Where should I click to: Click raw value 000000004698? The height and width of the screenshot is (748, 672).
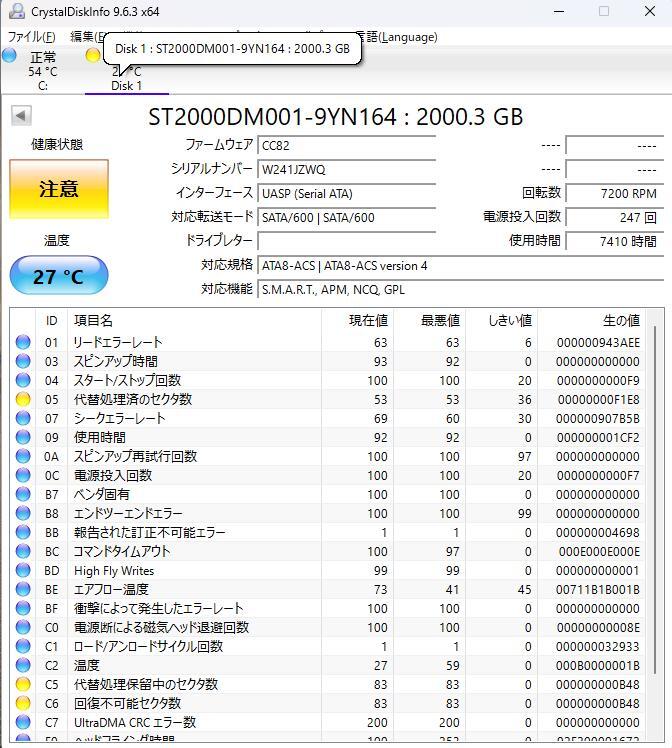click(x=598, y=532)
